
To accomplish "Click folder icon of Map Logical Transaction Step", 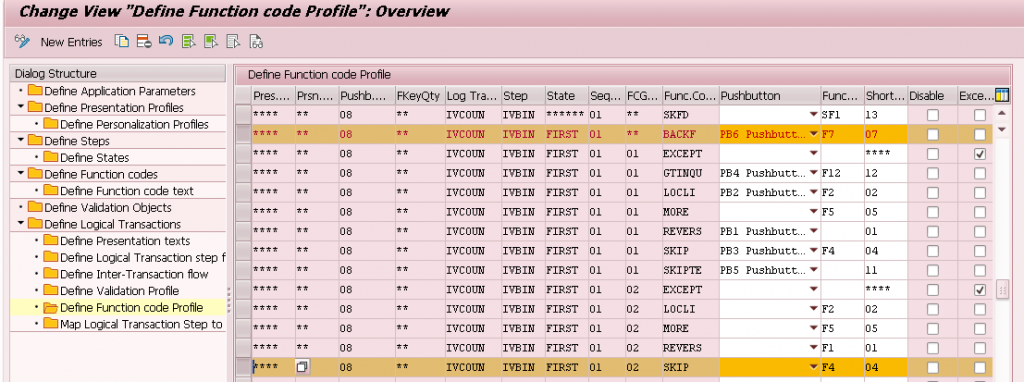I will (x=51, y=324).
